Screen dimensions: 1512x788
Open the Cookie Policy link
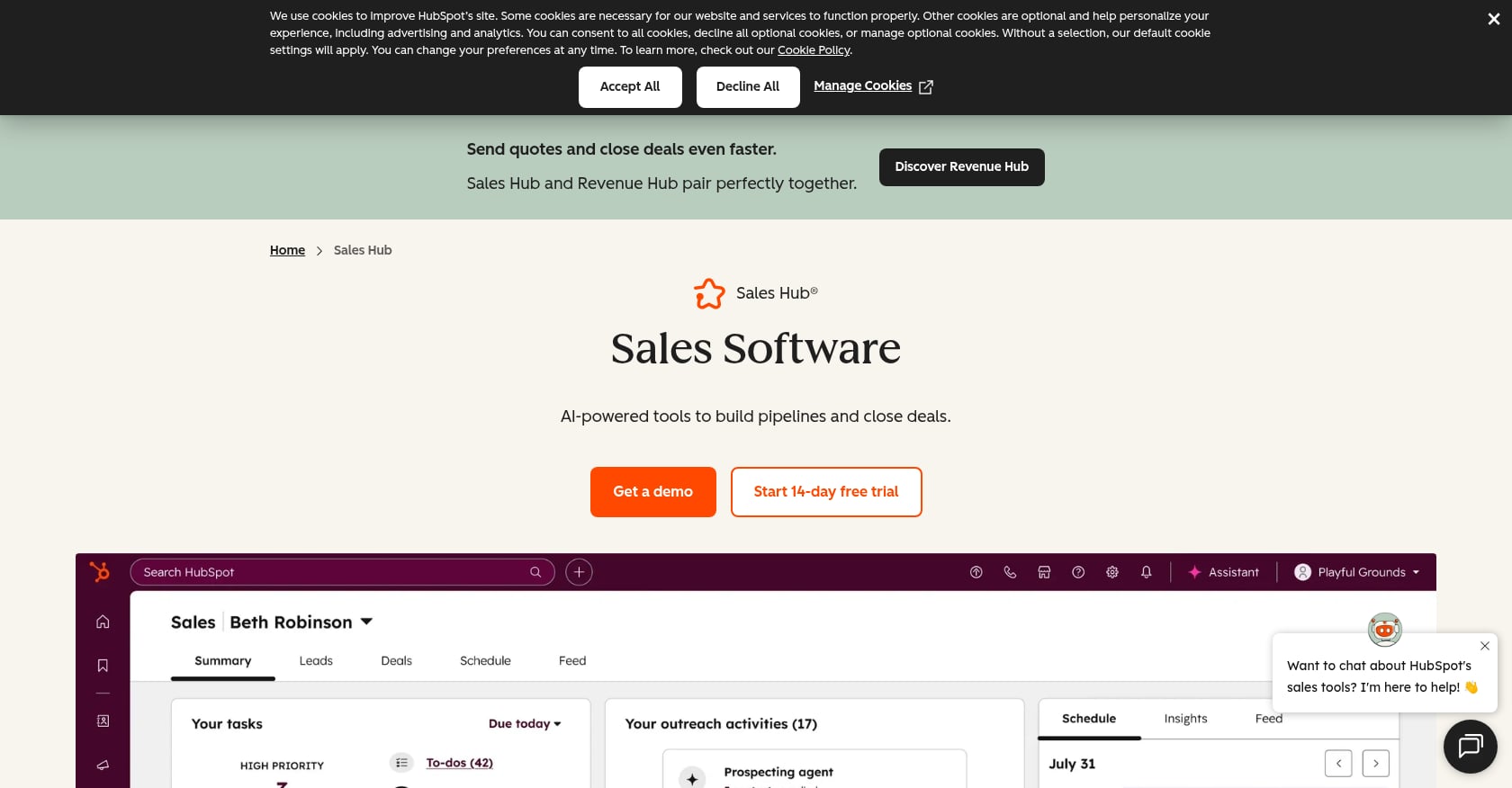(814, 50)
